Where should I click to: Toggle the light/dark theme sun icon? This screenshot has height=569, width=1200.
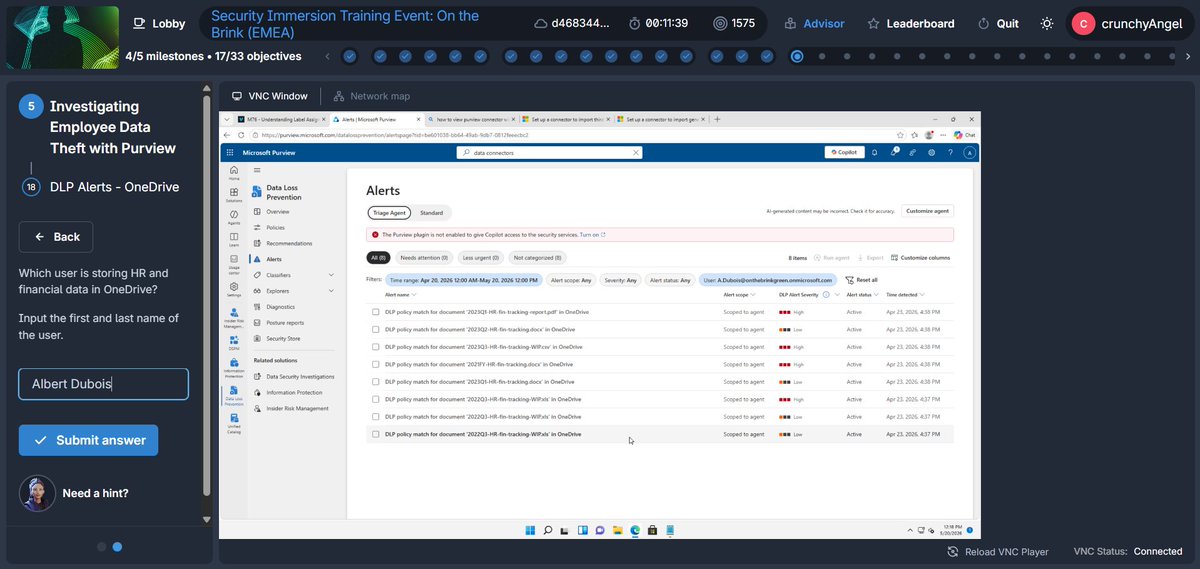[1046, 23]
